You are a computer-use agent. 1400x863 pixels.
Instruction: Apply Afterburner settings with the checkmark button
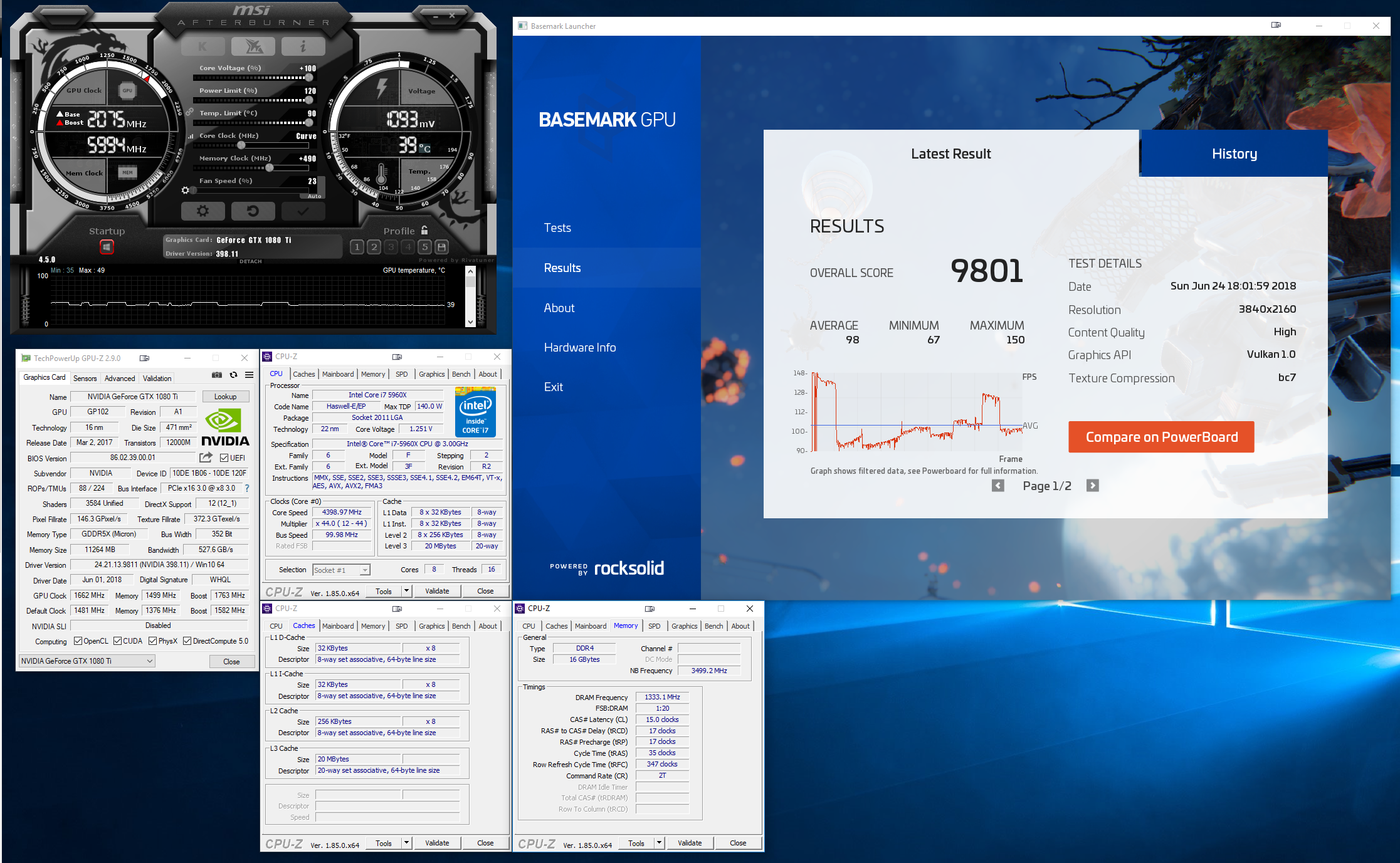pyautogui.click(x=303, y=211)
